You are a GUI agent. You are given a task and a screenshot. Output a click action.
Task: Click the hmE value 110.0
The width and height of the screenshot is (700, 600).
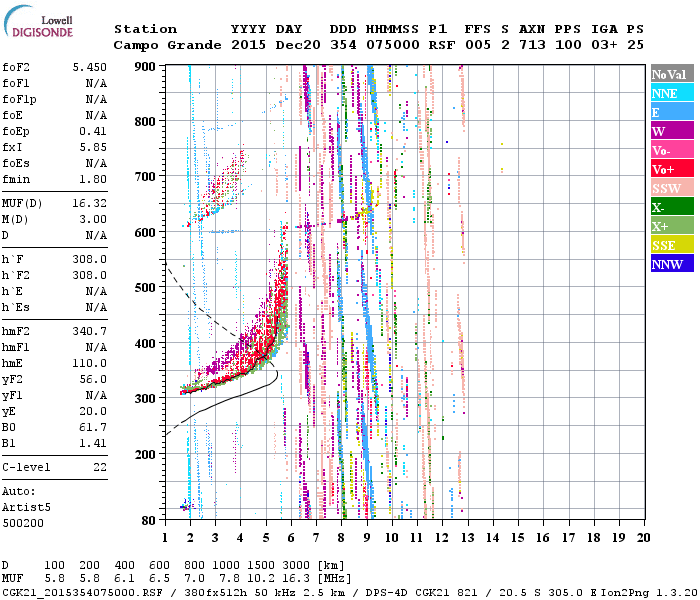pos(90,363)
